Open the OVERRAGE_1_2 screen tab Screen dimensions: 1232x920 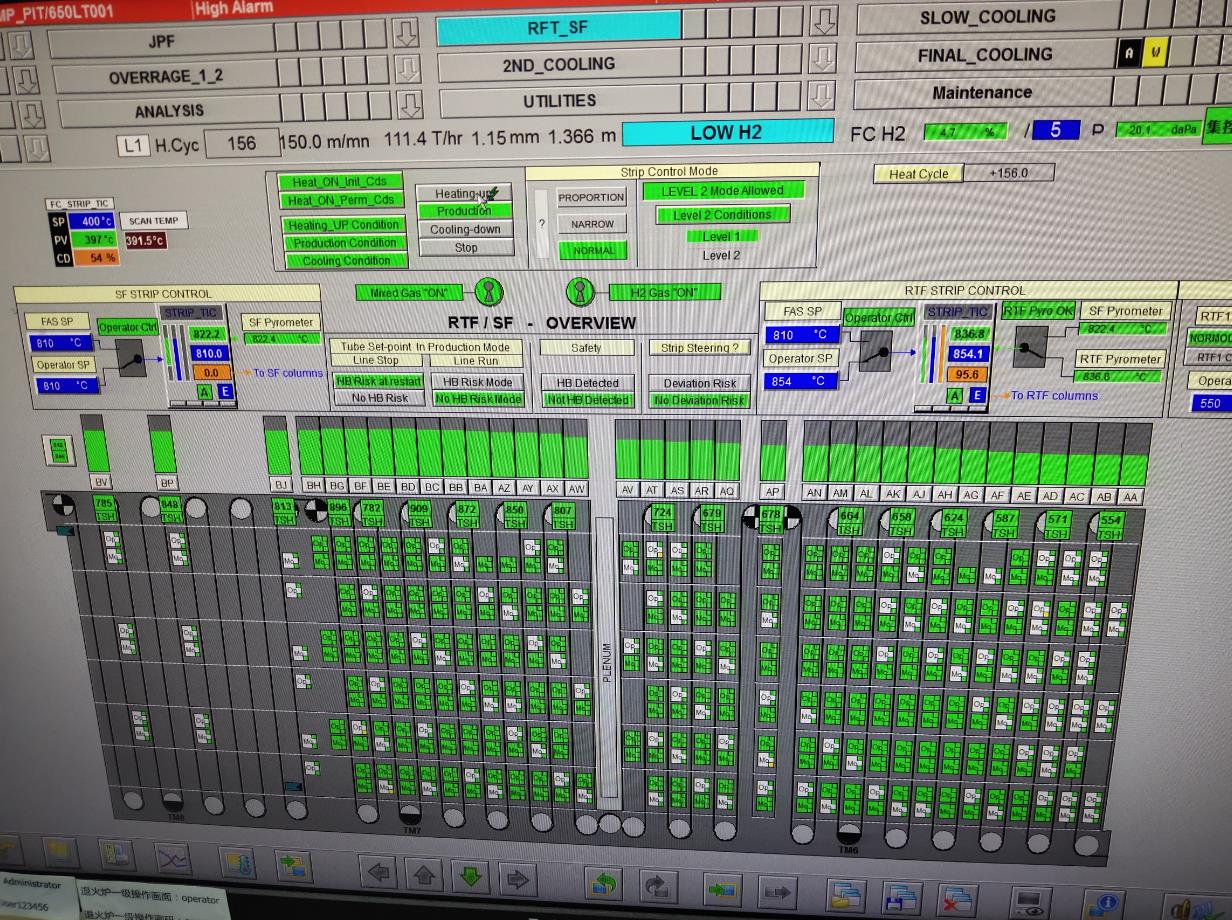(166, 77)
